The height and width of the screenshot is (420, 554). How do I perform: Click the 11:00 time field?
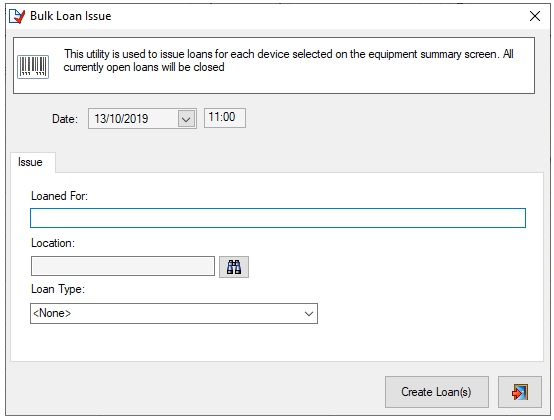225,118
